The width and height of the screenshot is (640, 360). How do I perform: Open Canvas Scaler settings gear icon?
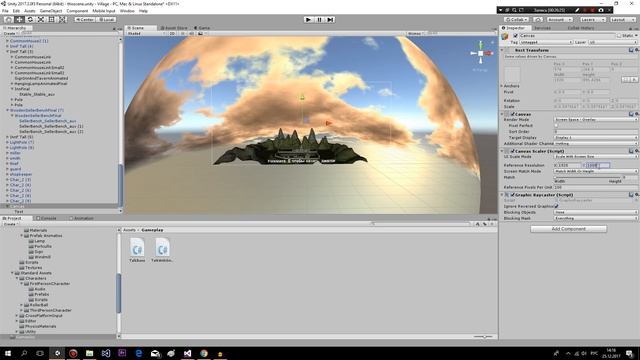coord(637,151)
